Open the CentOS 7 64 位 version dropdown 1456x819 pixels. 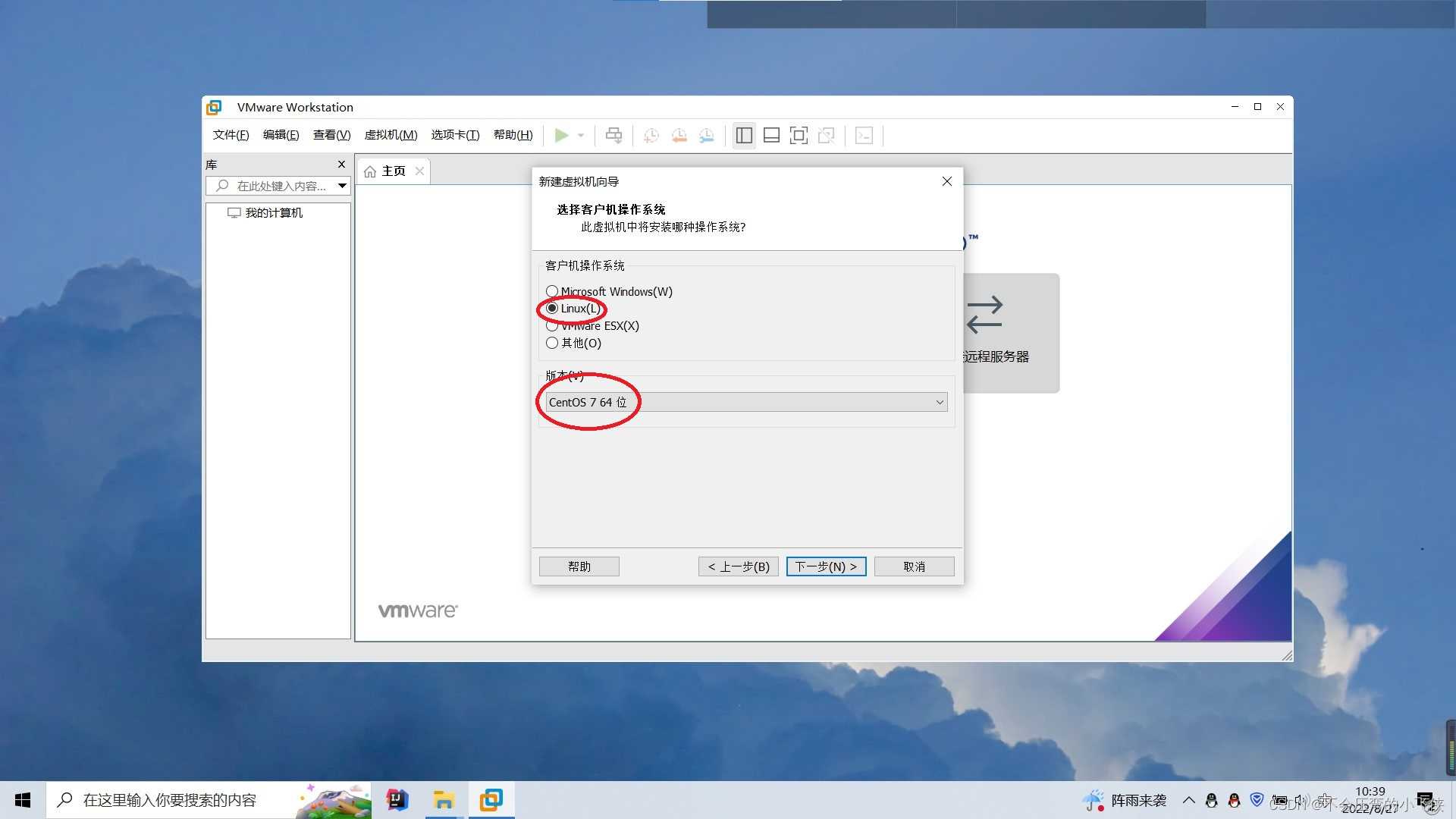pos(746,402)
